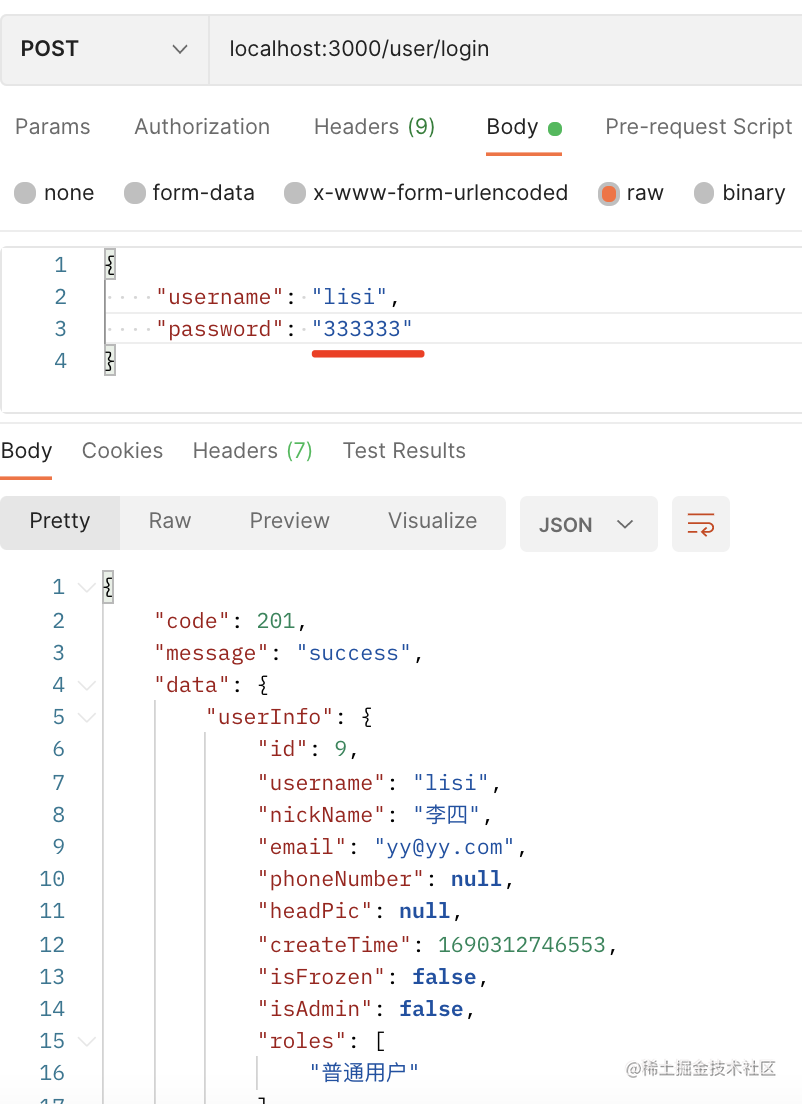Switch response view to Preview
The image size is (802, 1104).
click(x=289, y=521)
